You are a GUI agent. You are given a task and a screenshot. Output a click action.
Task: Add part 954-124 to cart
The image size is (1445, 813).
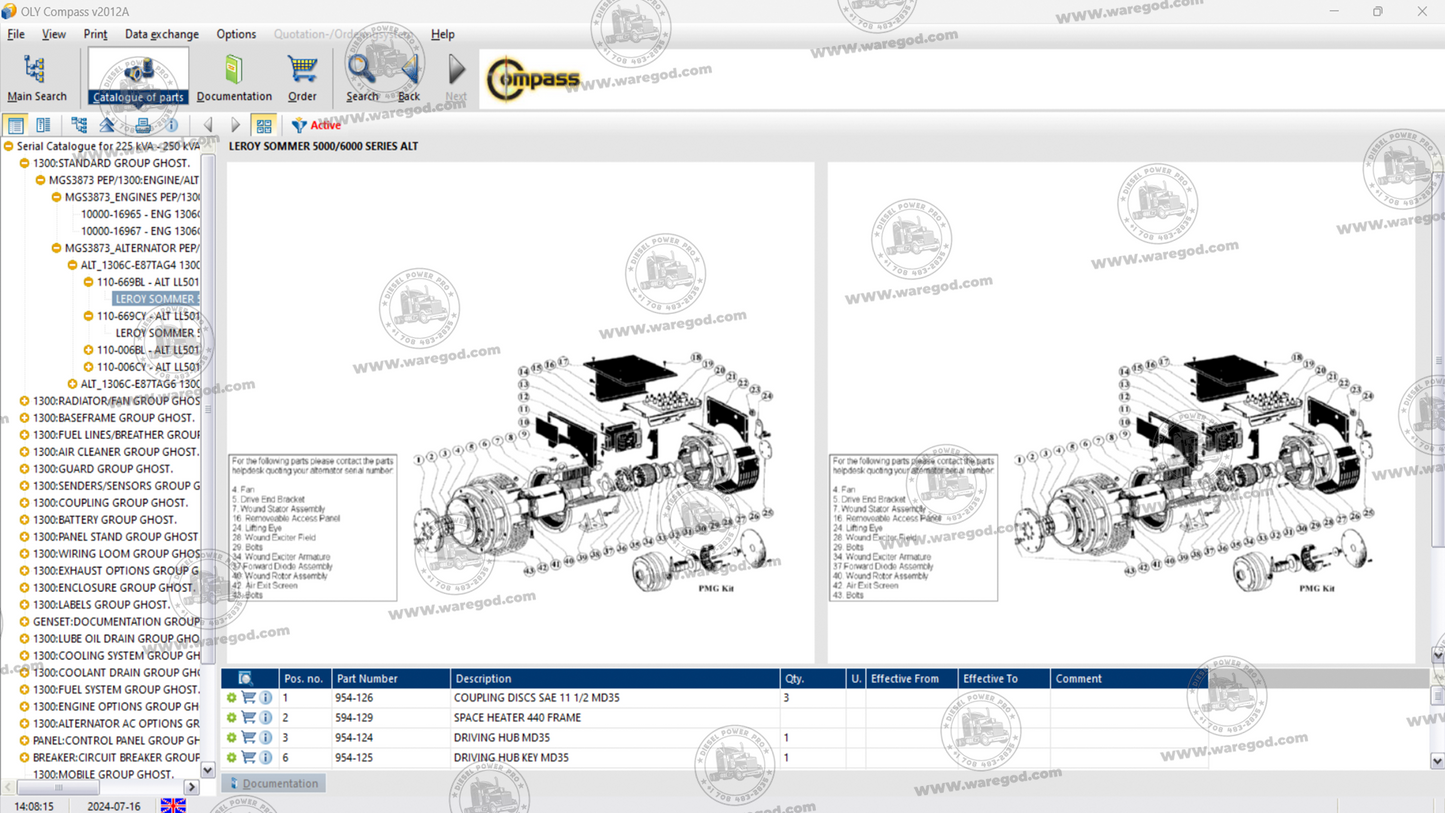coord(249,738)
